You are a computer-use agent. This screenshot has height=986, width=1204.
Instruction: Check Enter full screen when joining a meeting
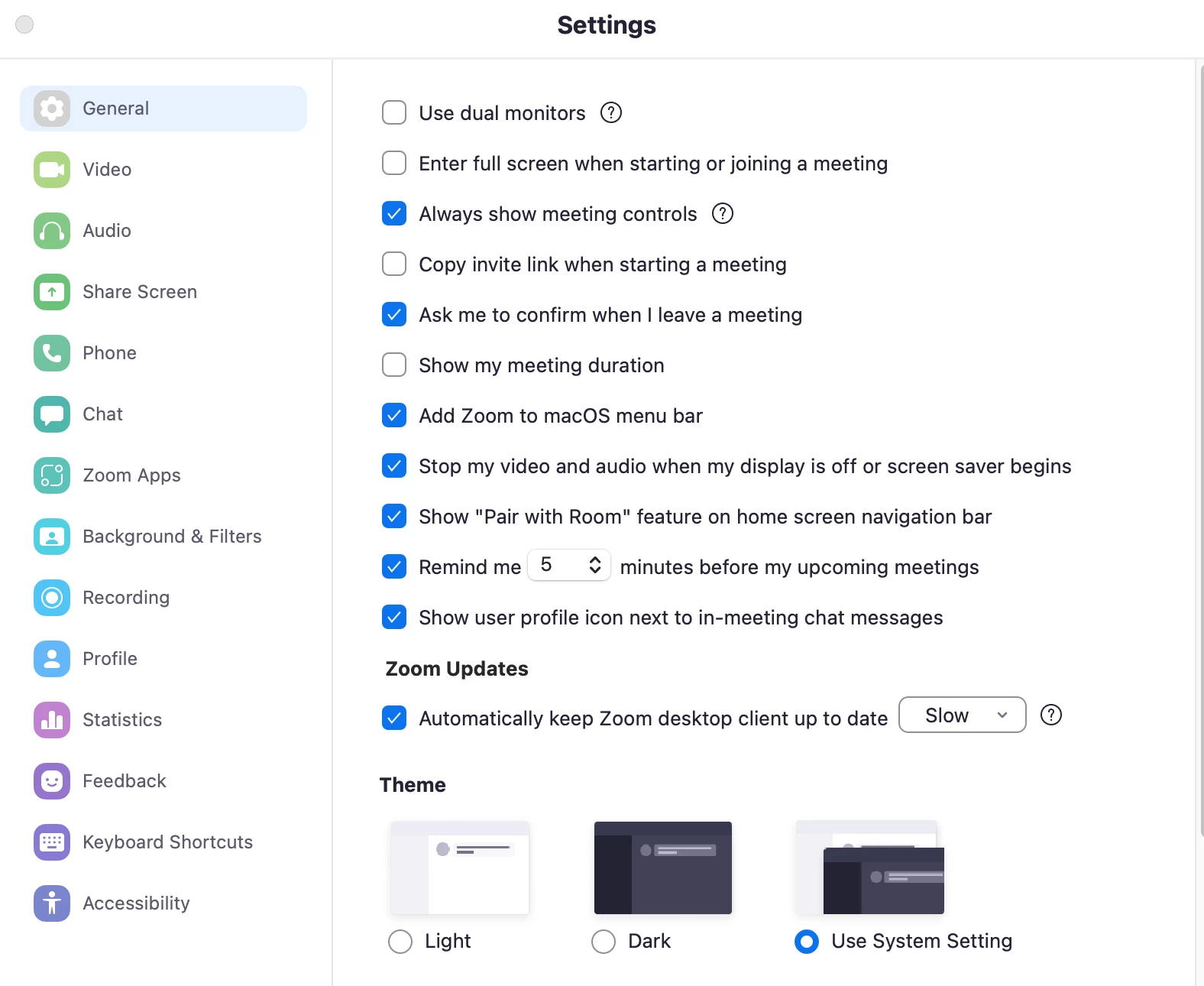click(394, 163)
